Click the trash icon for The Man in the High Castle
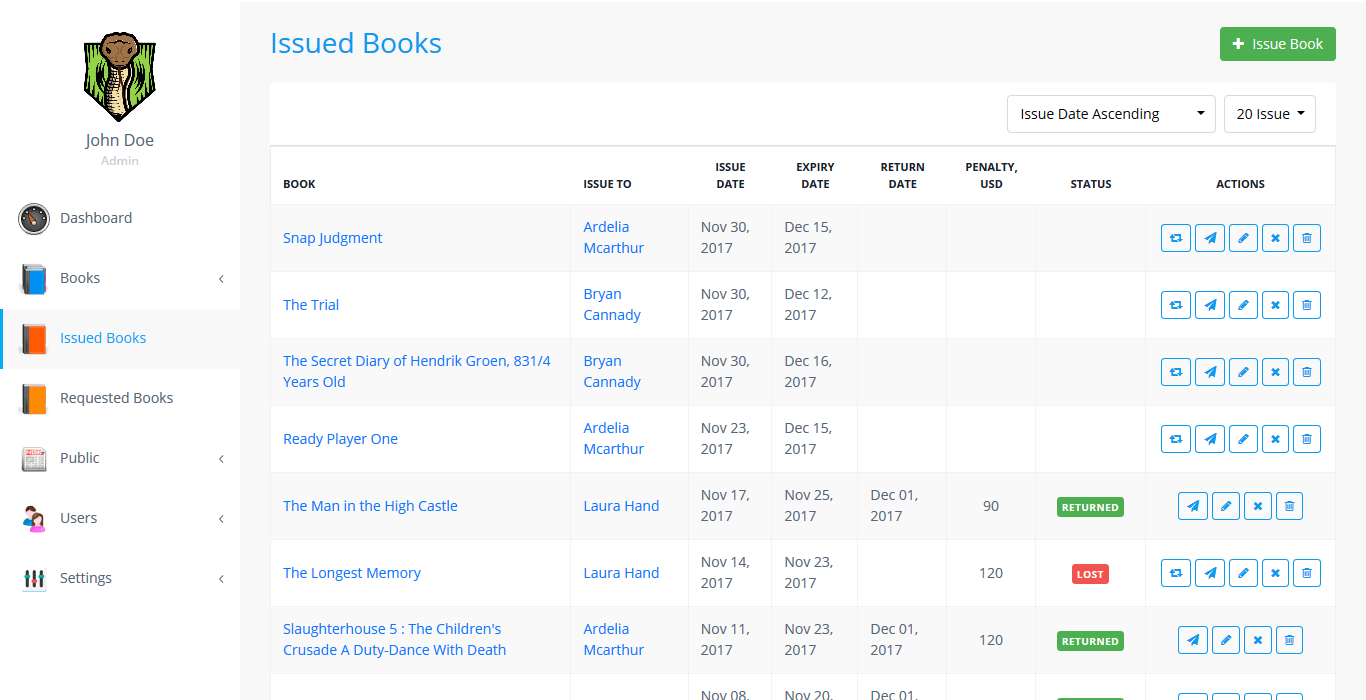Viewport: 1366px width, 700px height. click(x=1289, y=506)
